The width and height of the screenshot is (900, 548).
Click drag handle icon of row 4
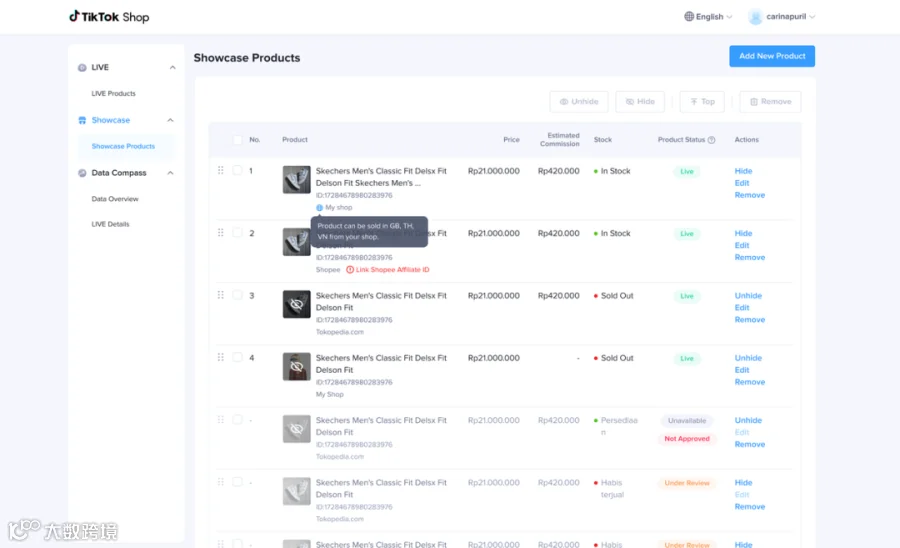coord(220,357)
